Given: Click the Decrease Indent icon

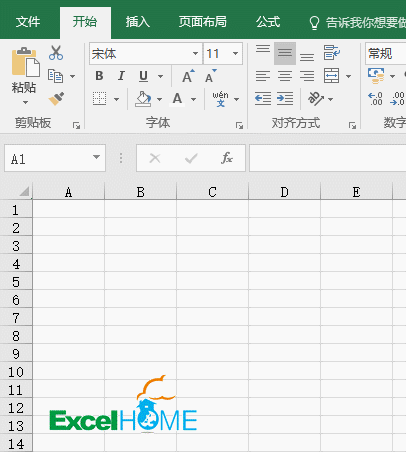Looking at the screenshot, I should click(x=263, y=99).
